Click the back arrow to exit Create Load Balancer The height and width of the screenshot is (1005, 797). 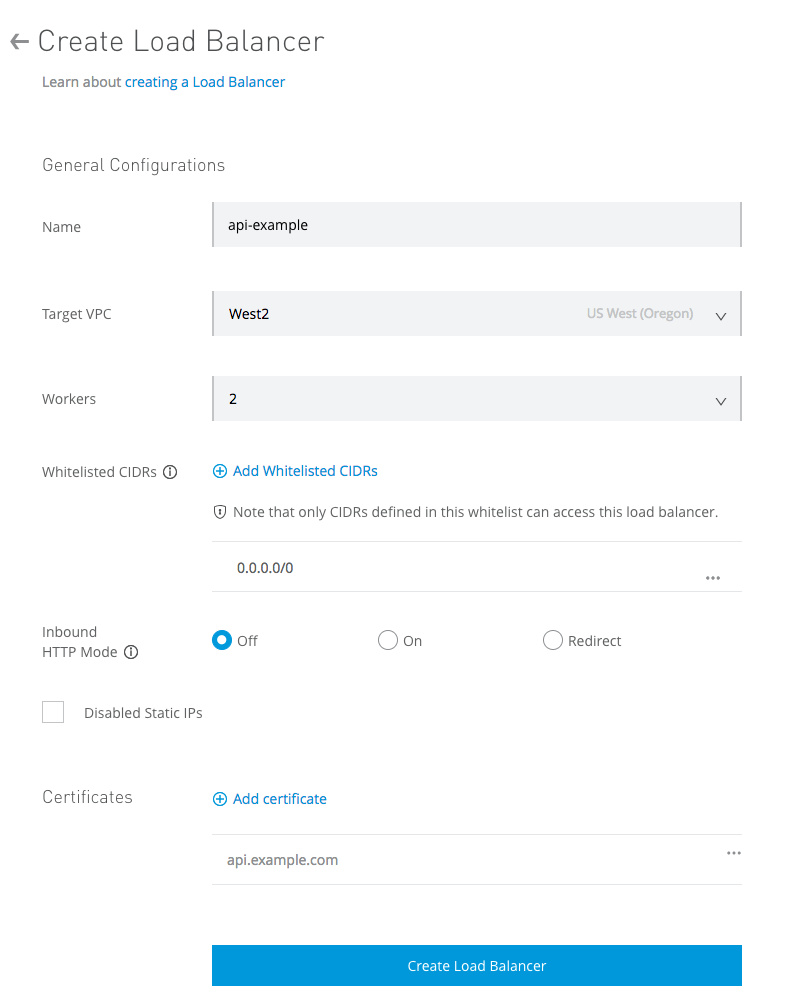20,40
